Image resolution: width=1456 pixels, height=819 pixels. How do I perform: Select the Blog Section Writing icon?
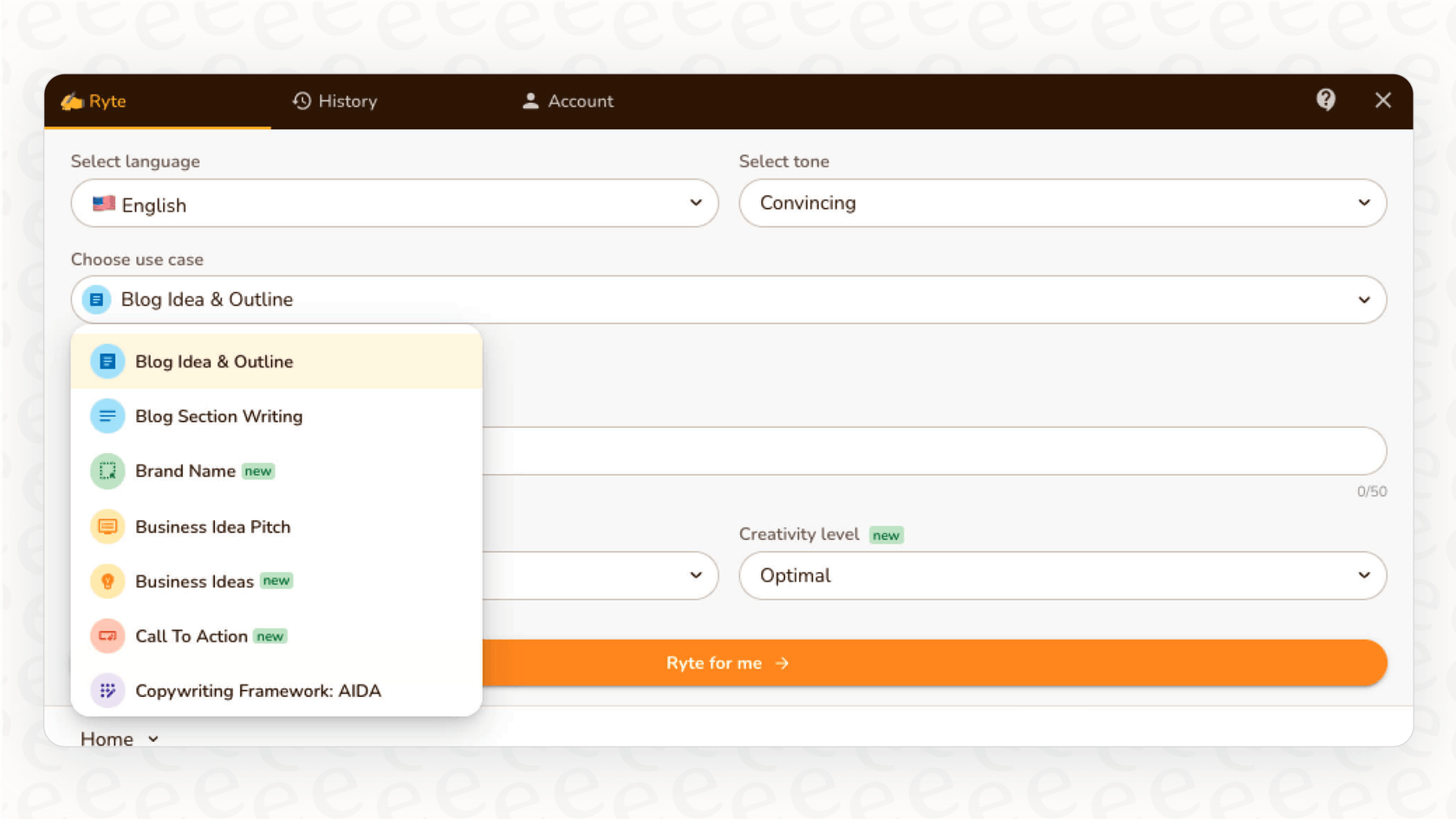(x=107, y=416)
